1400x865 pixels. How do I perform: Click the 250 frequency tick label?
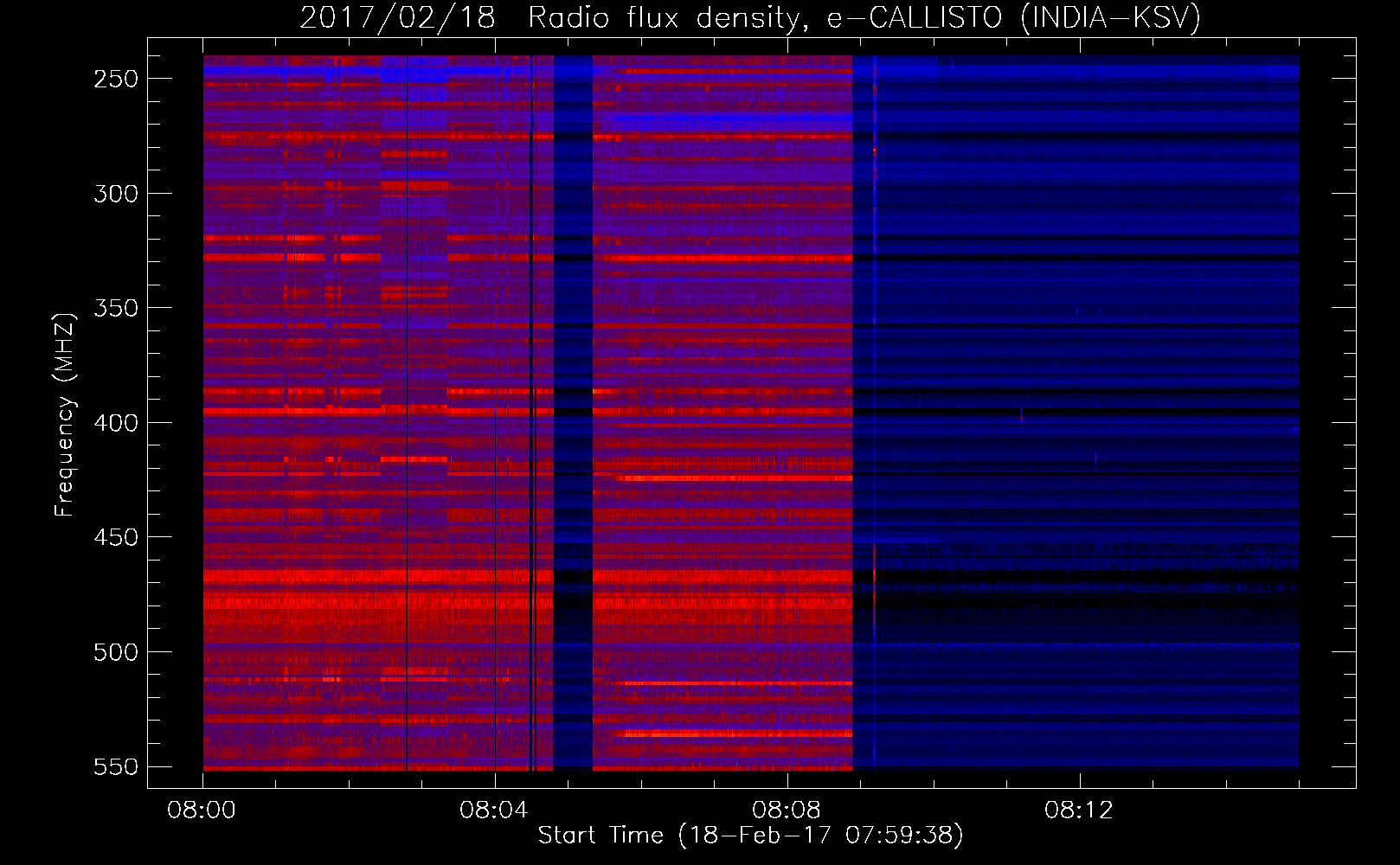point(116,79)
